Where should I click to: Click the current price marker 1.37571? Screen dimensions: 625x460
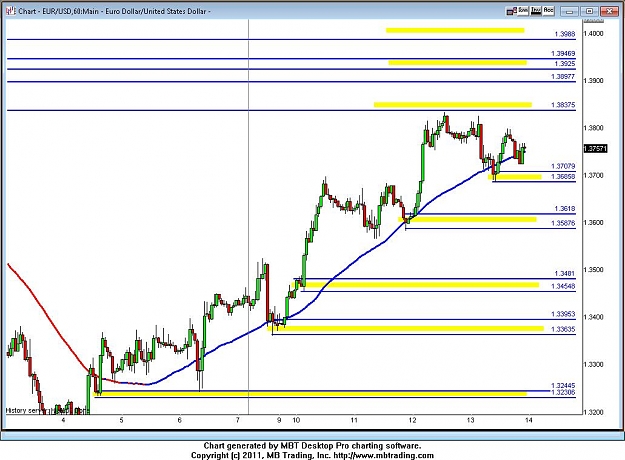click(595, 149)
